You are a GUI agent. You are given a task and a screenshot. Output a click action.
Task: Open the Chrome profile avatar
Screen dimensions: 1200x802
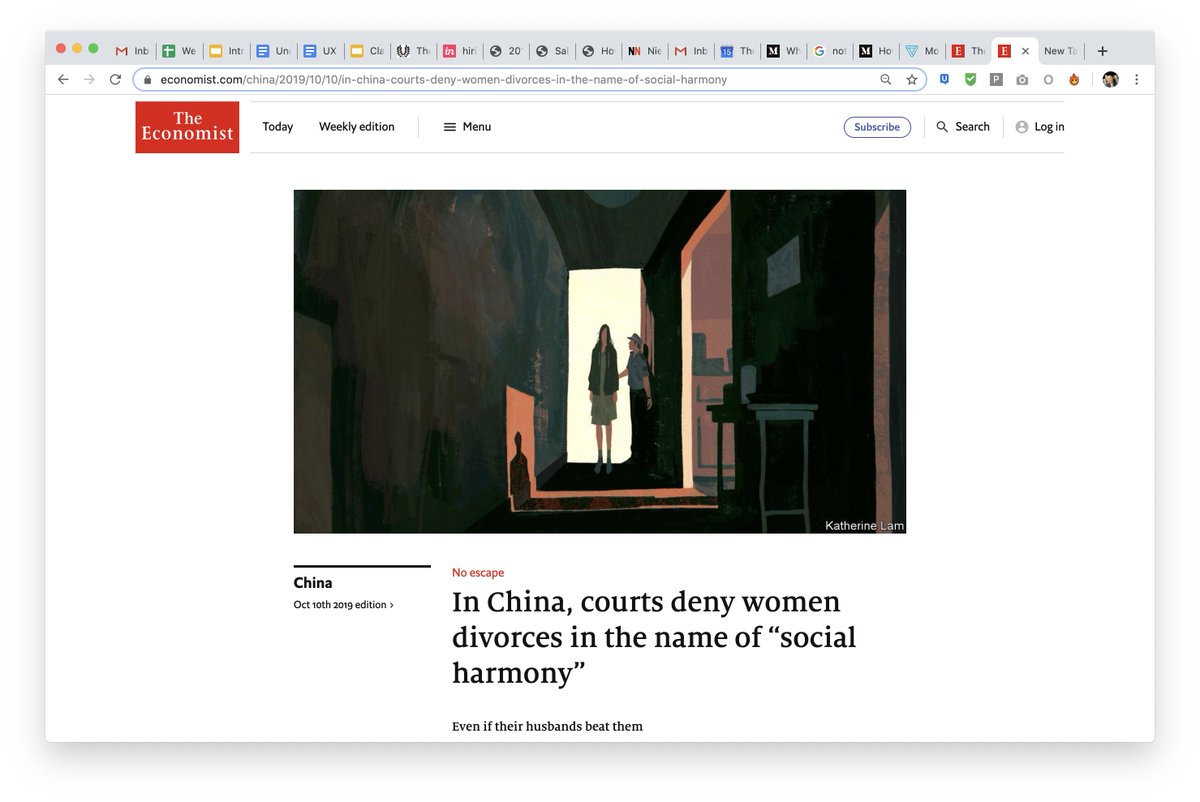(1110, 80)
